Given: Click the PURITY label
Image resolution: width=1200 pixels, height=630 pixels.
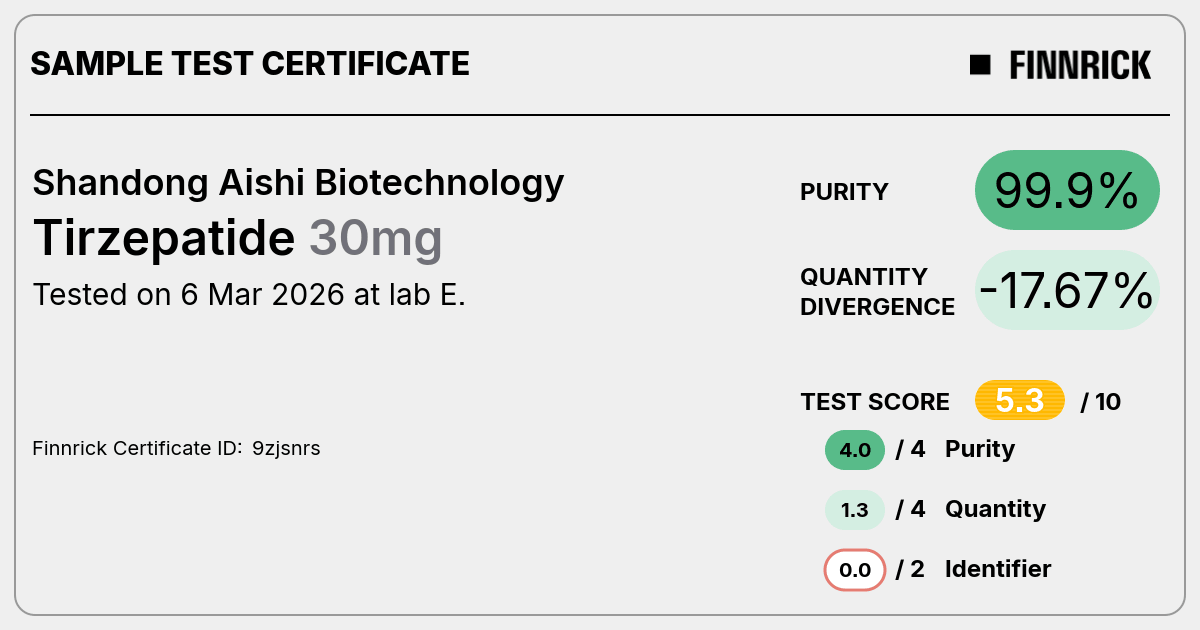Looking at the screenshot, I should (844, 192).
